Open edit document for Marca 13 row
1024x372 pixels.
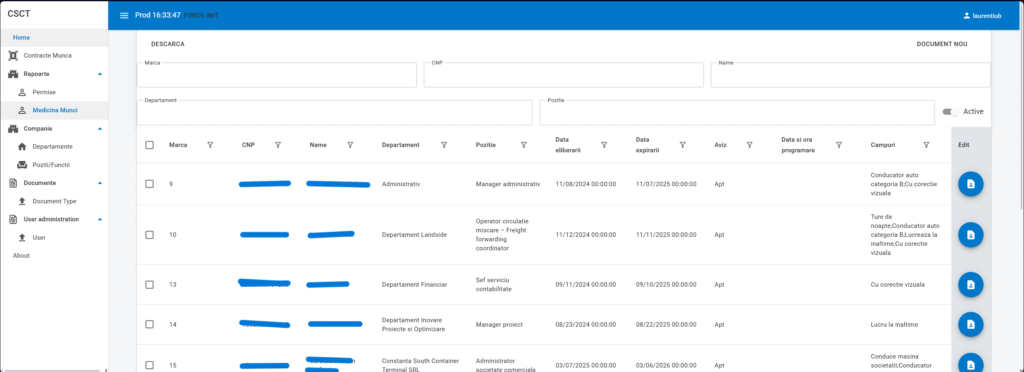pyautogui.click(x=970, y=285)
